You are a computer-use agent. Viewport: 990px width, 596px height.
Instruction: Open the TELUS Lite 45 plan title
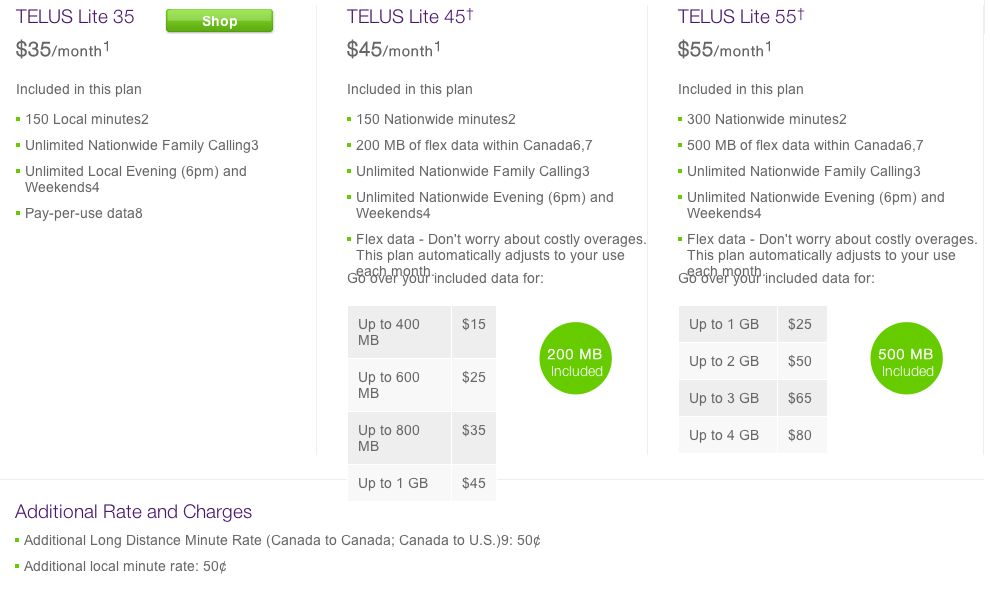410,16
